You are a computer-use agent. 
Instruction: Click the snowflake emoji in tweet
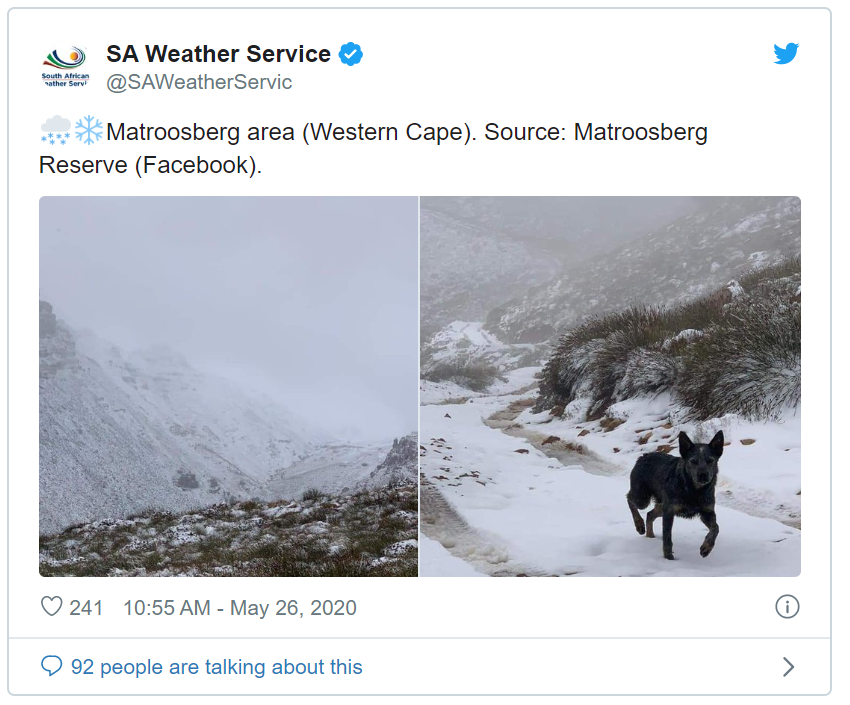click(x=88, y=130)
